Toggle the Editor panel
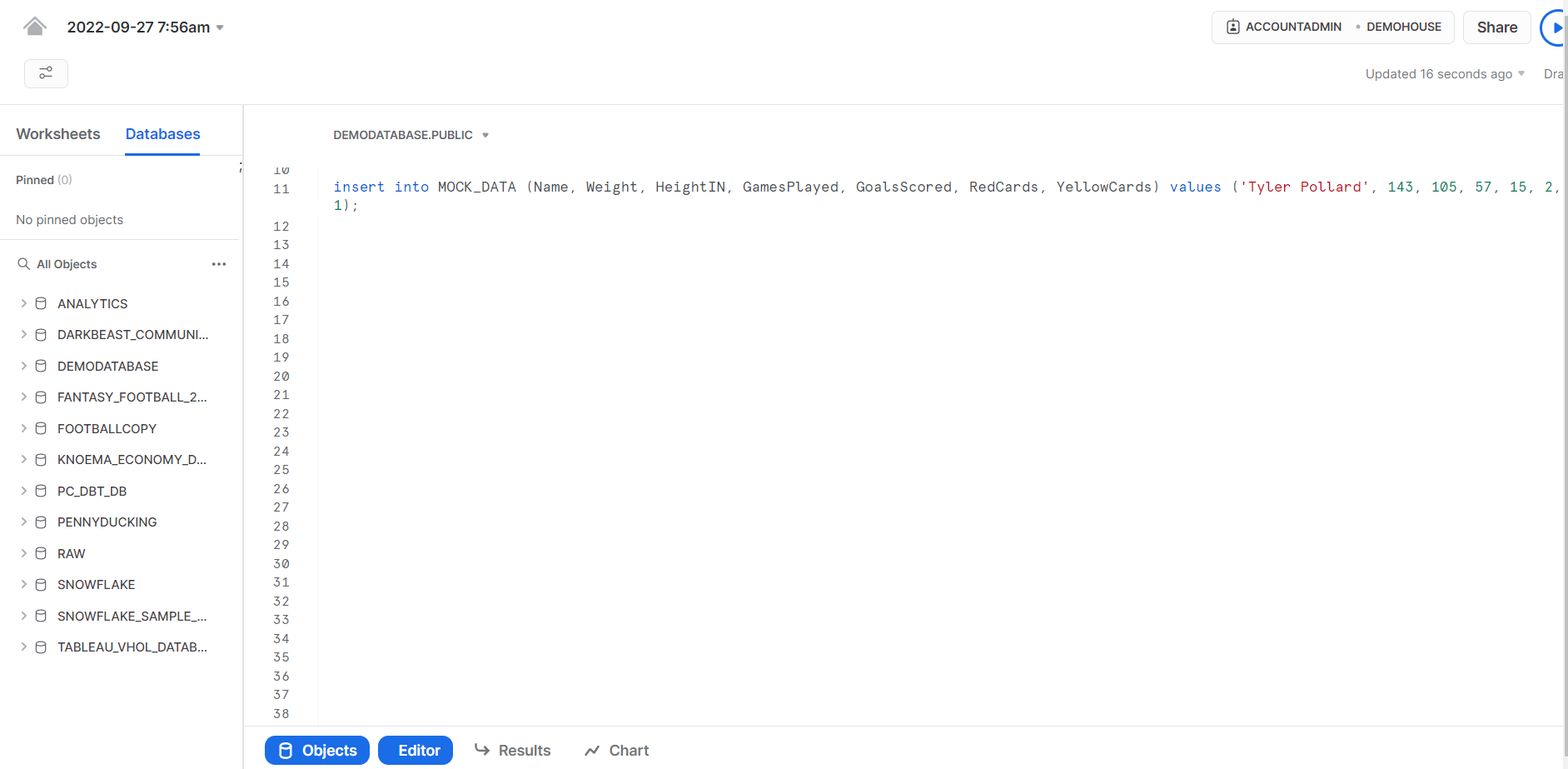 pos(416,750)
